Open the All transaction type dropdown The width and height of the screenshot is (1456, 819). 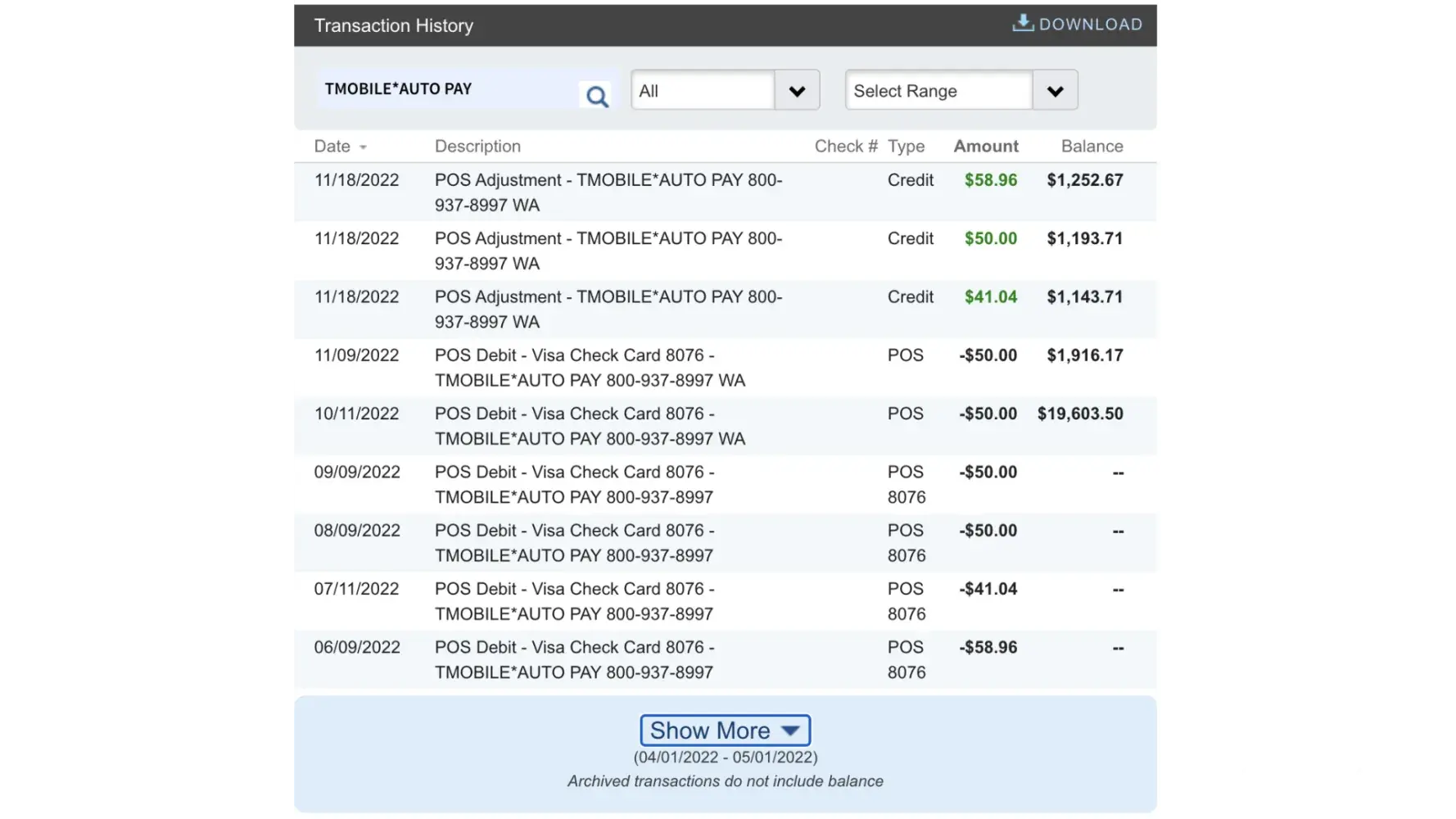(796, 91)
